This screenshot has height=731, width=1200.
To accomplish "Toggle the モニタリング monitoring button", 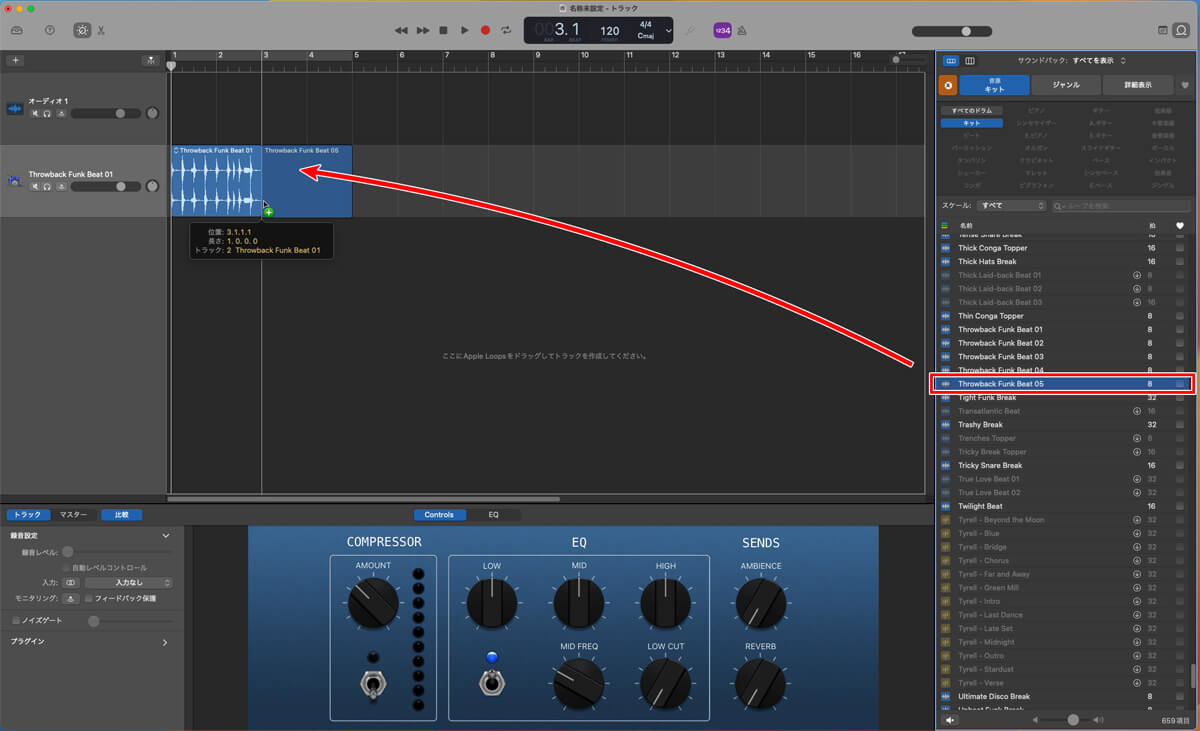I will 70,598.
